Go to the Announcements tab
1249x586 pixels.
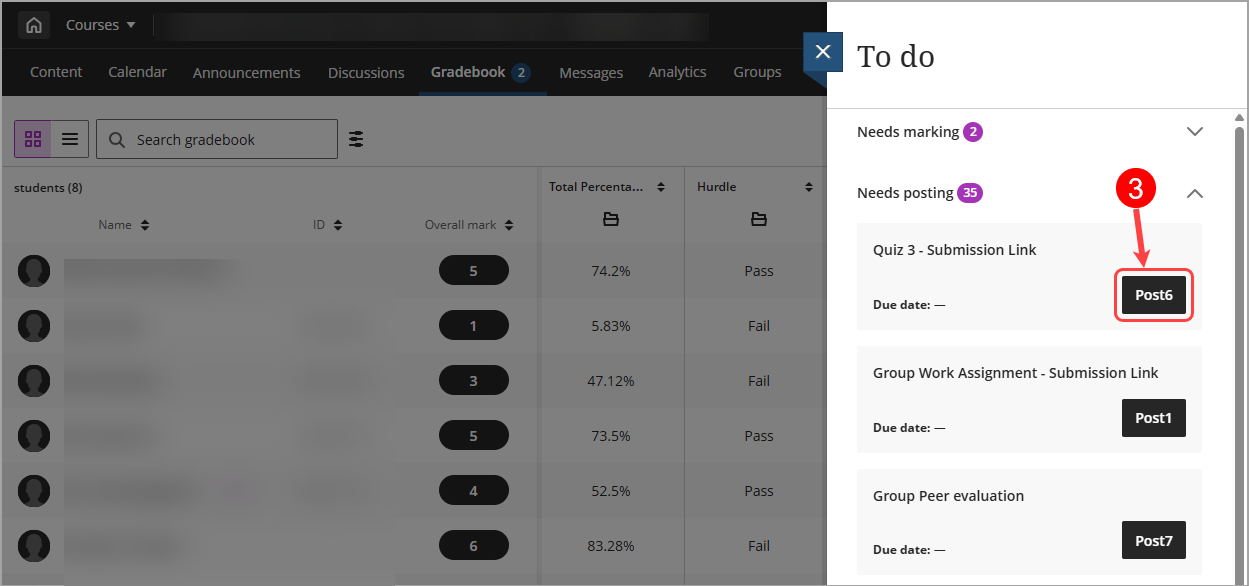pyautogui.click(x=247, y=73)
